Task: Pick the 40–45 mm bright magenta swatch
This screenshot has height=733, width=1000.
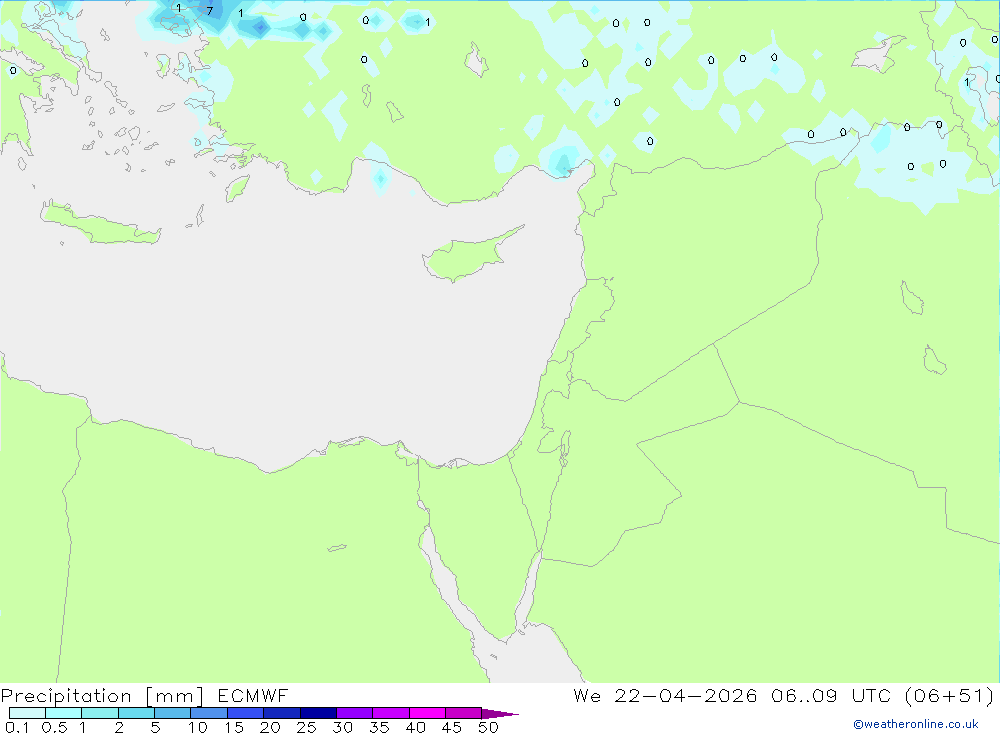Action: click(x=427, y=713)
